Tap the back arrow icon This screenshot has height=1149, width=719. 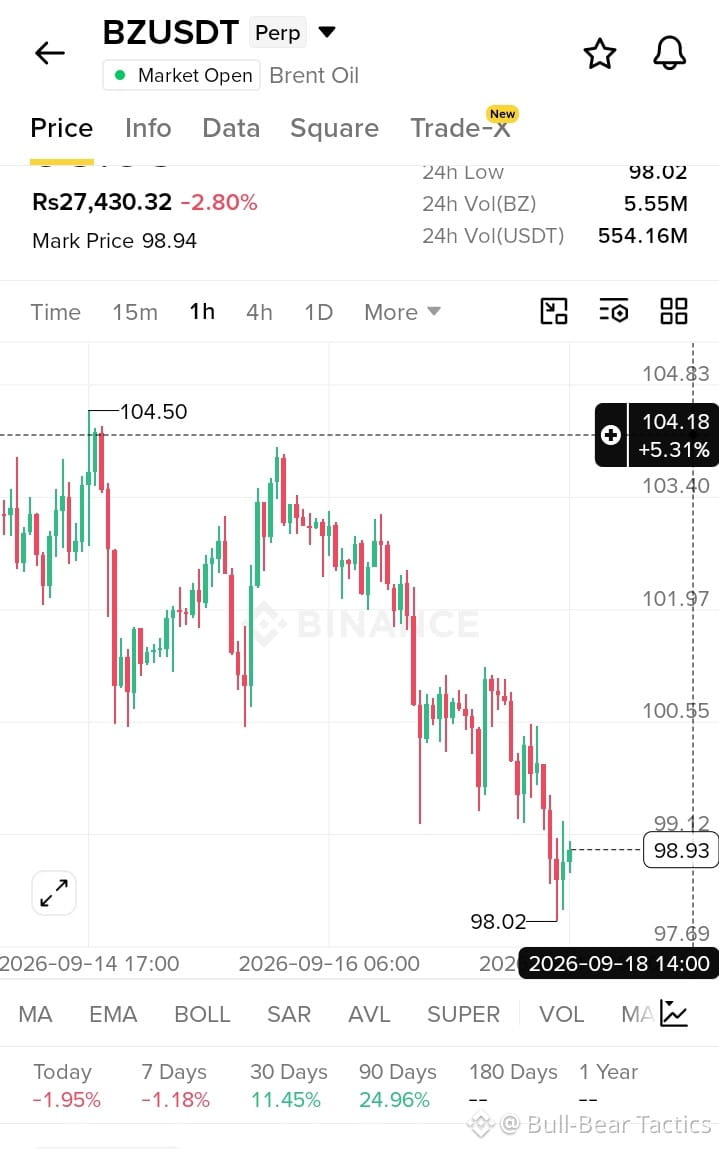click(50, 53)
